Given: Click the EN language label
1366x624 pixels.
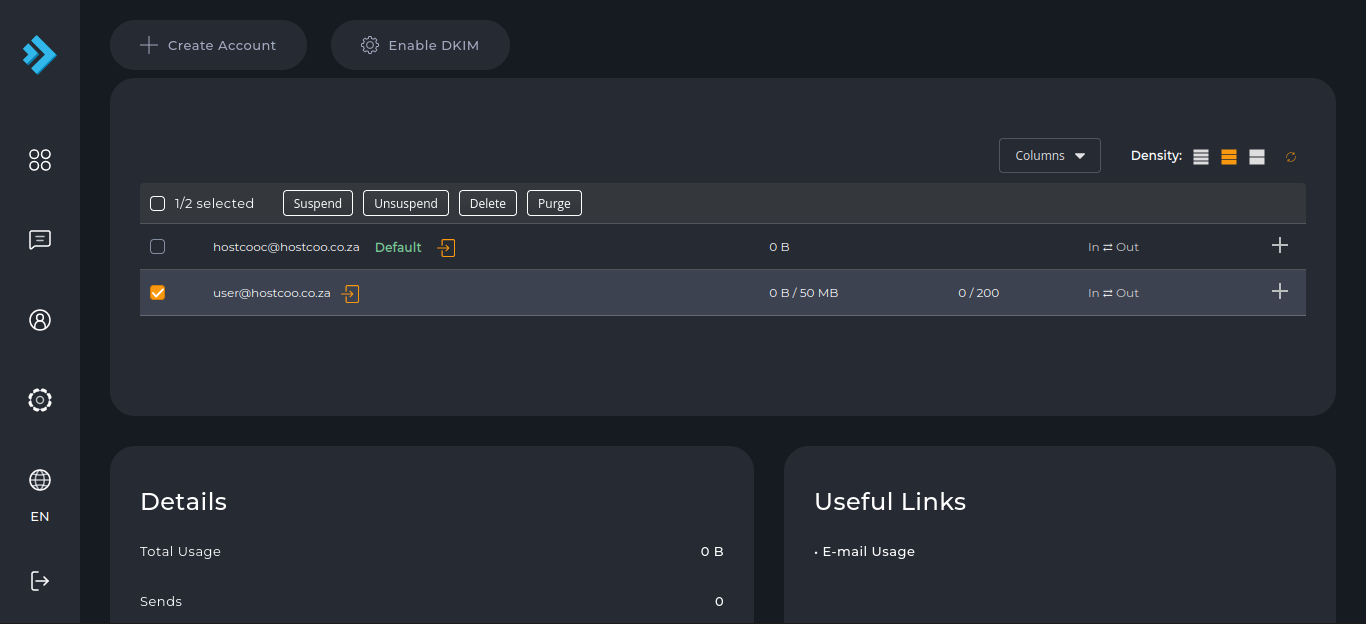Looking at the screenshot, I should click(x=40, y=517).
